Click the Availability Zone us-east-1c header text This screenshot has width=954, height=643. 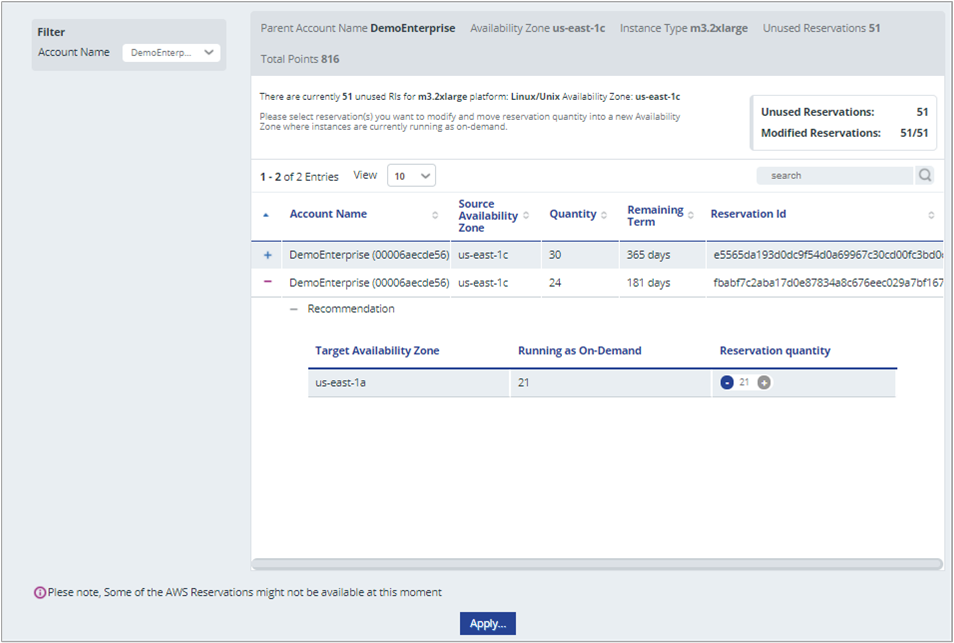coord(537,28)
